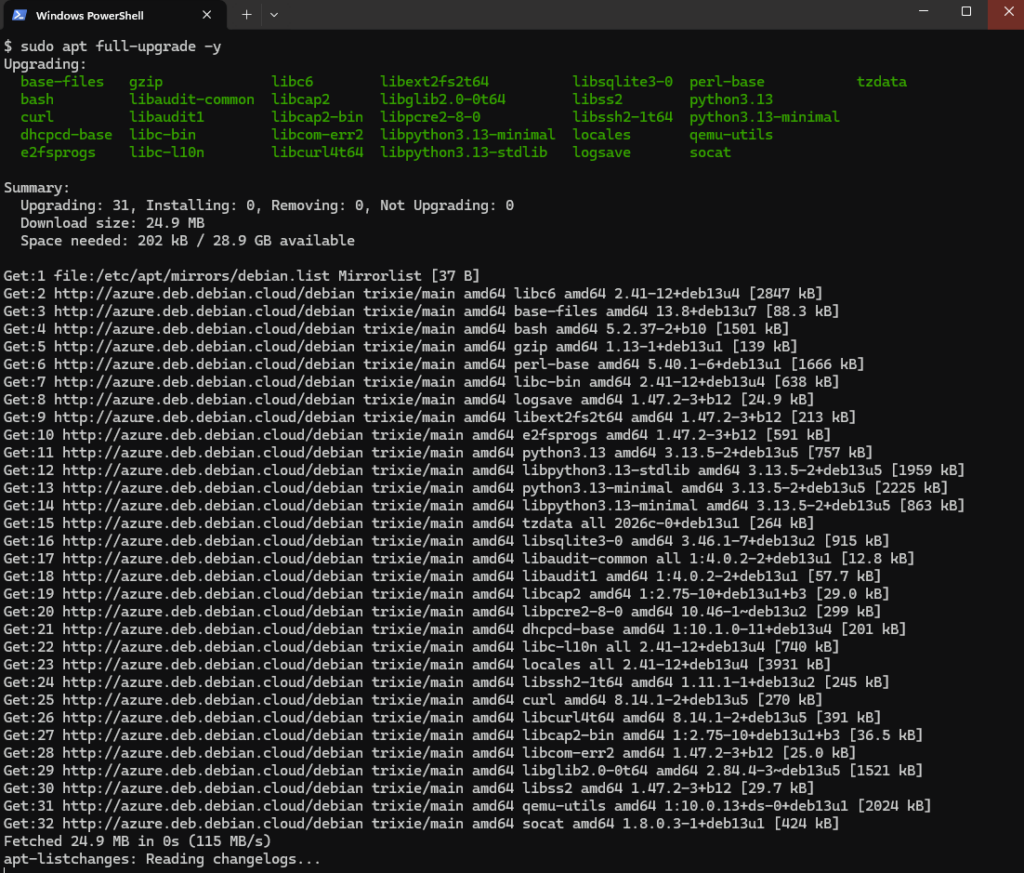Open a new tab with the plus button

click(246, 14)
